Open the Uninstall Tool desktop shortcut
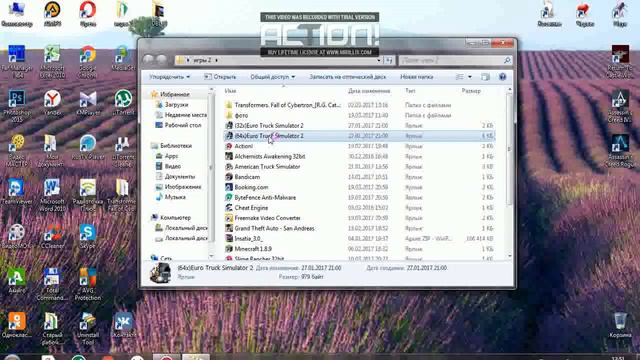 [88, 328]
